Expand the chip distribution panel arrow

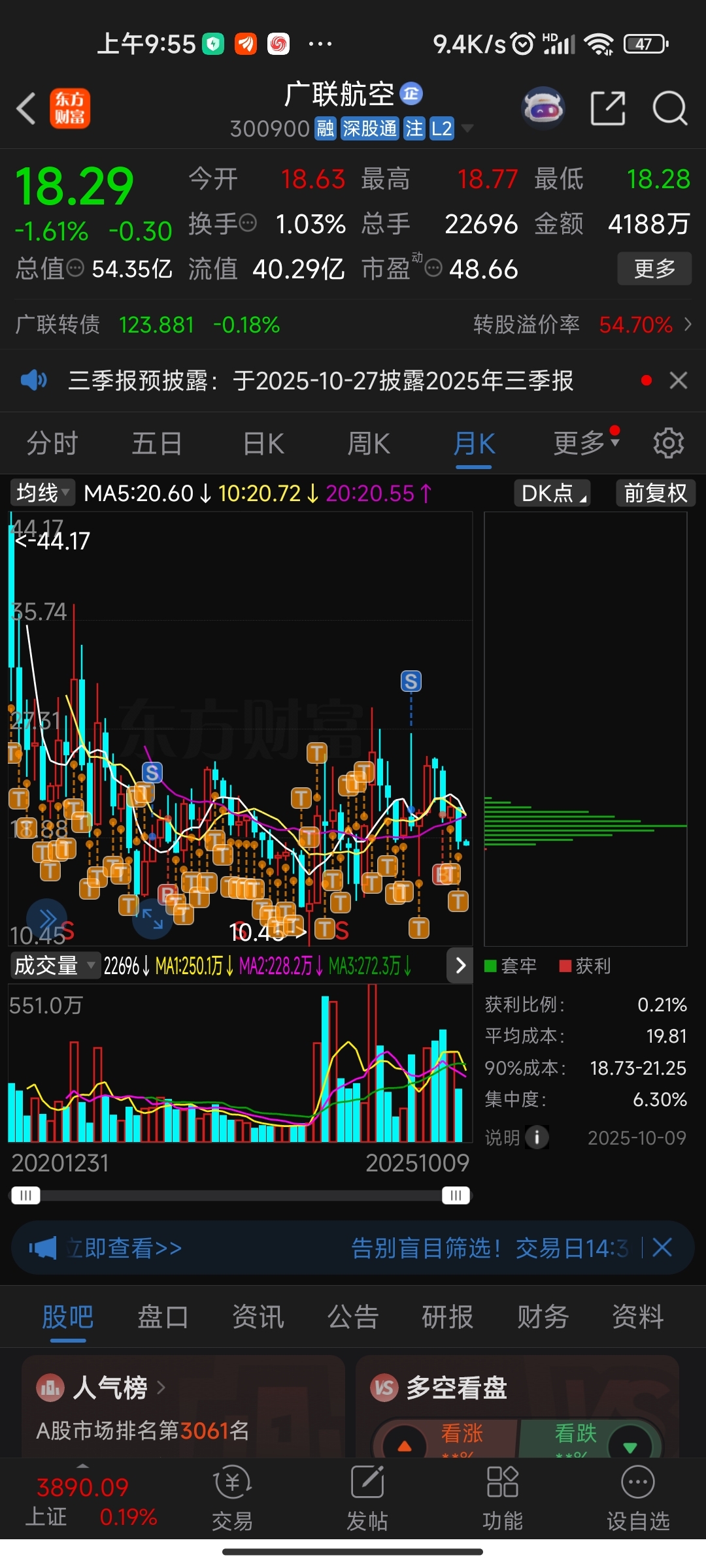point(460,966)
